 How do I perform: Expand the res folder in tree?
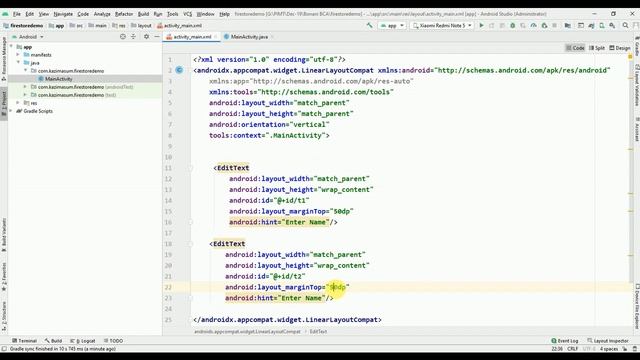(x=18, y=103)
